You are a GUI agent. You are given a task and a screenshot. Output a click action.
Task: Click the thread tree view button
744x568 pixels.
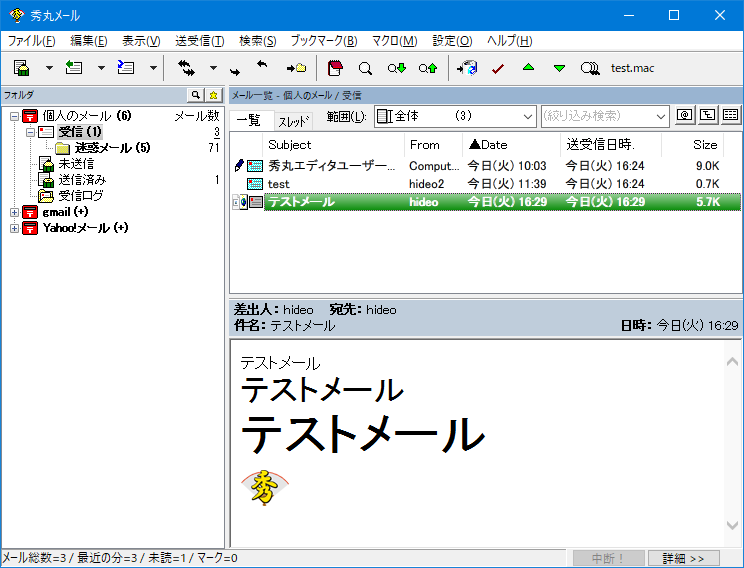point(707,115)
